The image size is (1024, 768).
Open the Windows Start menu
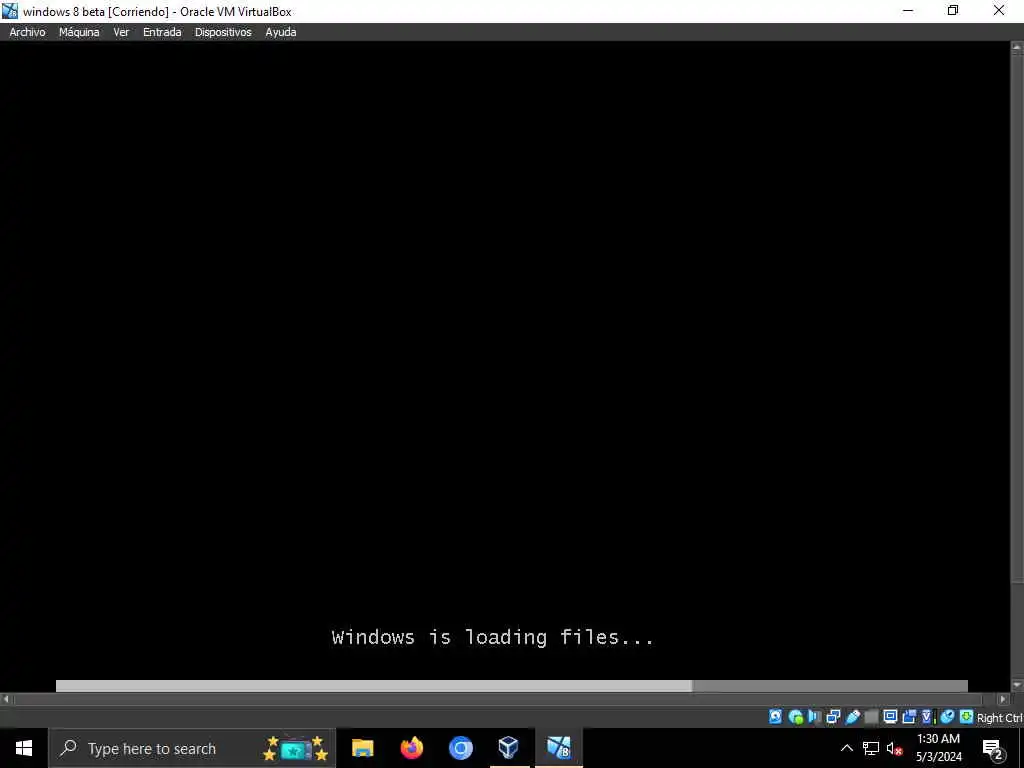24,748
